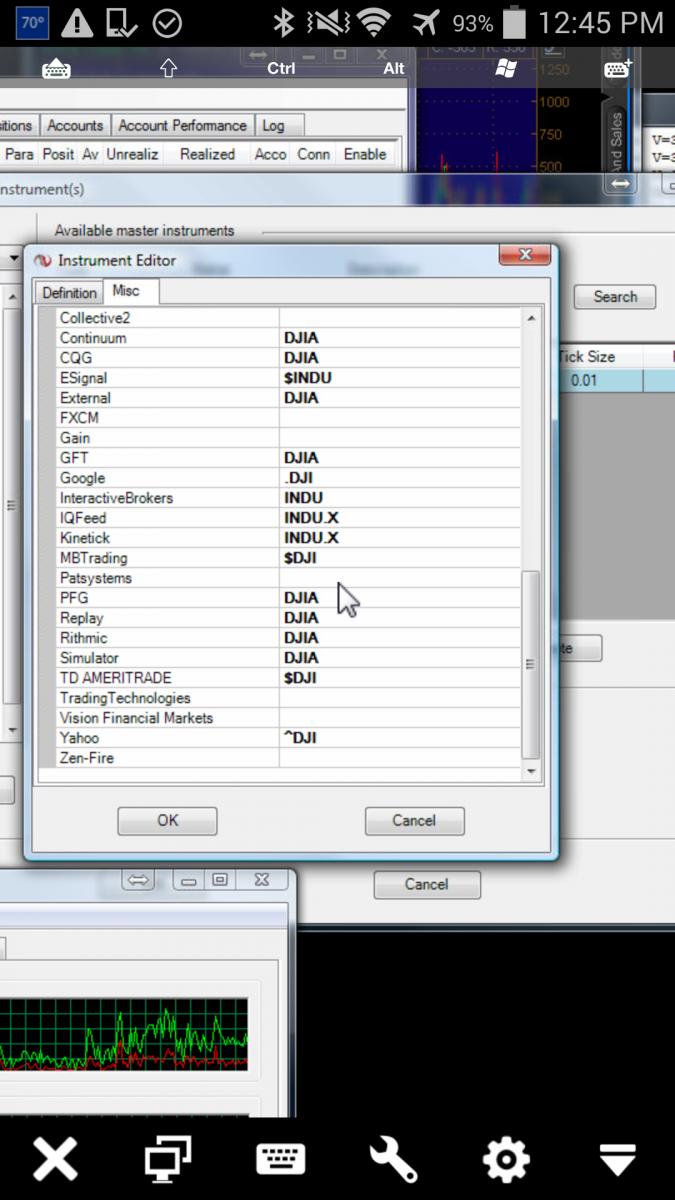This screenshot has width=675, height=1200.
Task: Click the move icon on bottom-left window
Action: point(138,880)
